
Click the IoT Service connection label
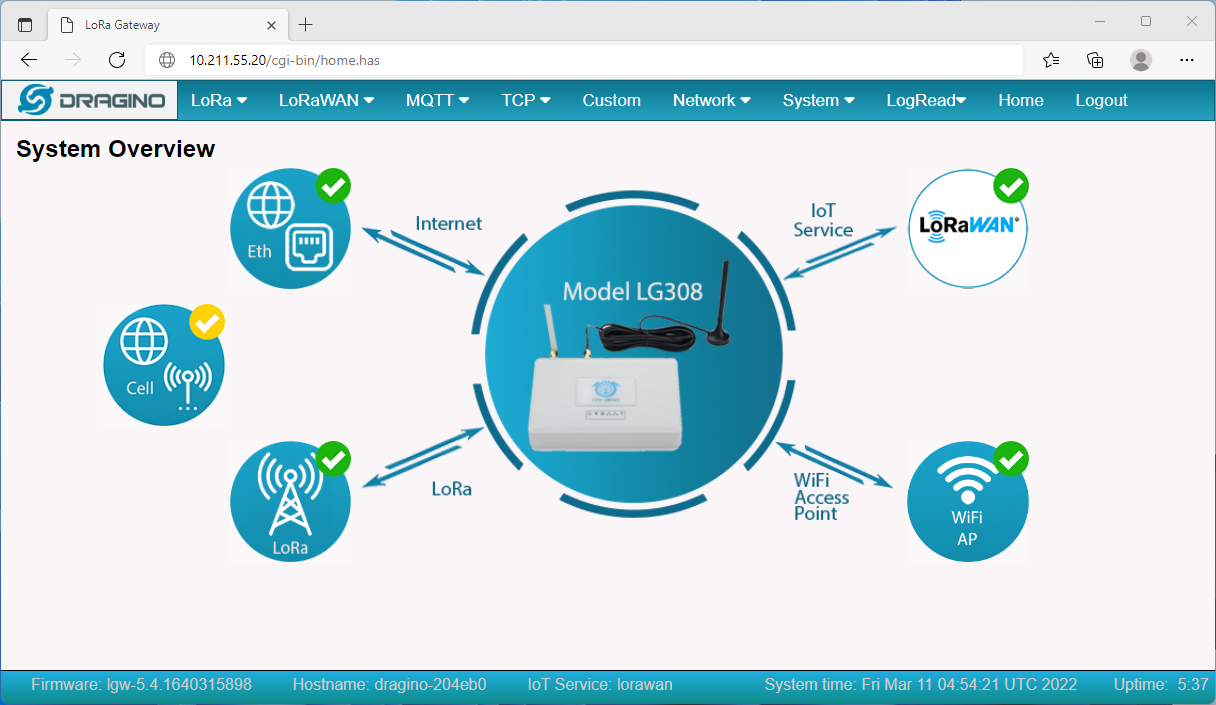click(x=823, y=220)
